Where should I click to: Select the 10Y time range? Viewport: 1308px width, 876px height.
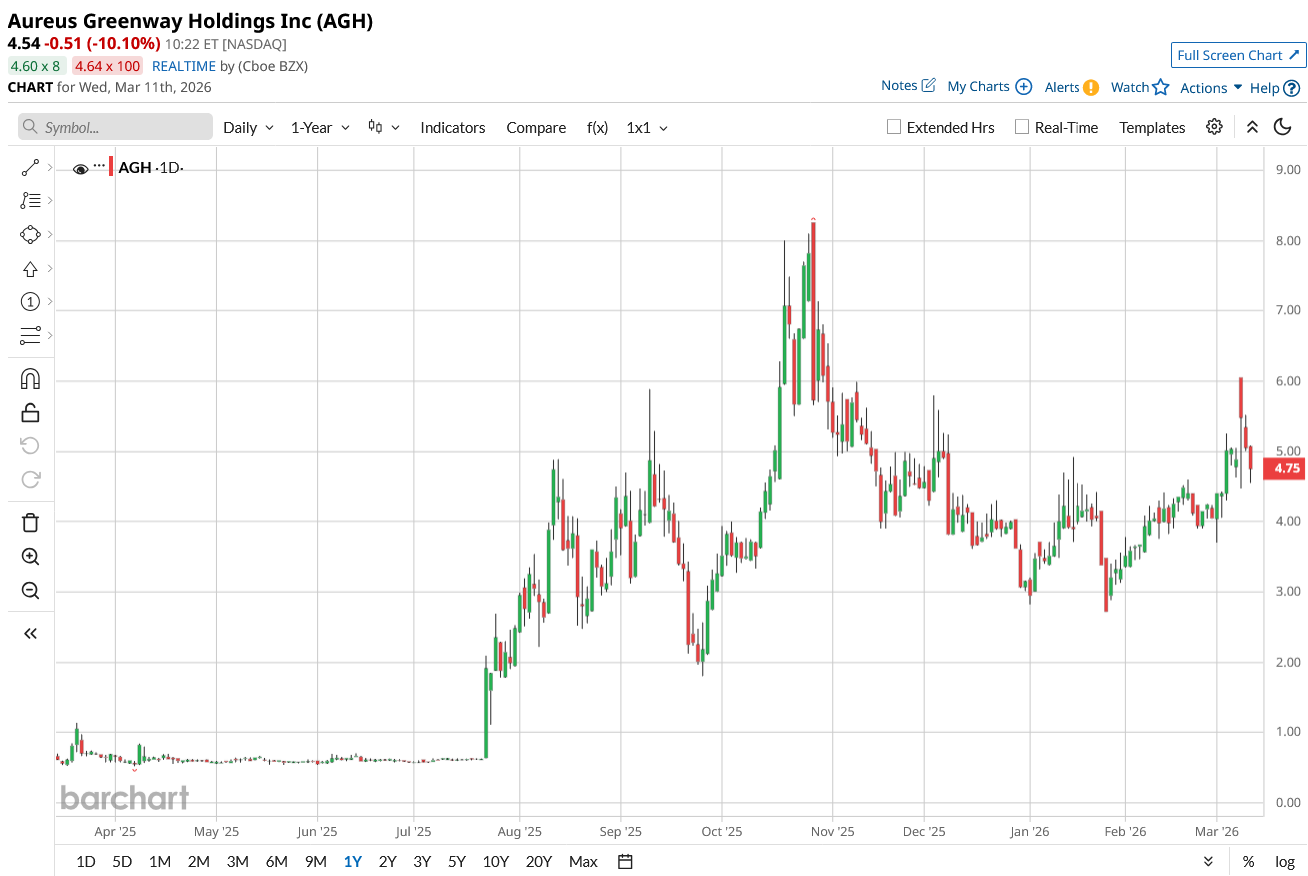click(x=496, y=861)
